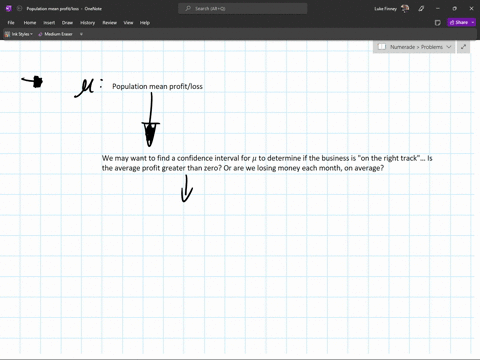Open the sticky notes feed icon
Viewport: 480px width, 360px height.
(438, 23)
